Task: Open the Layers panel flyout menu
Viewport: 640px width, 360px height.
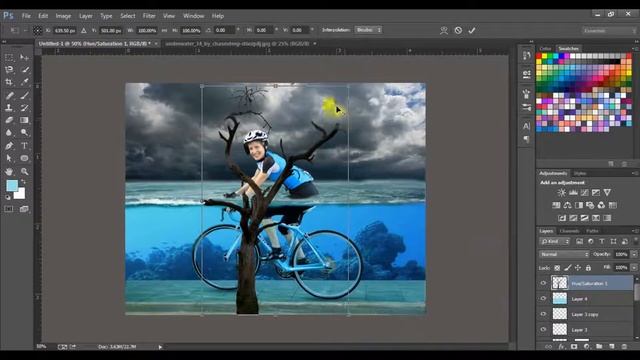Action: pos(634,231)
